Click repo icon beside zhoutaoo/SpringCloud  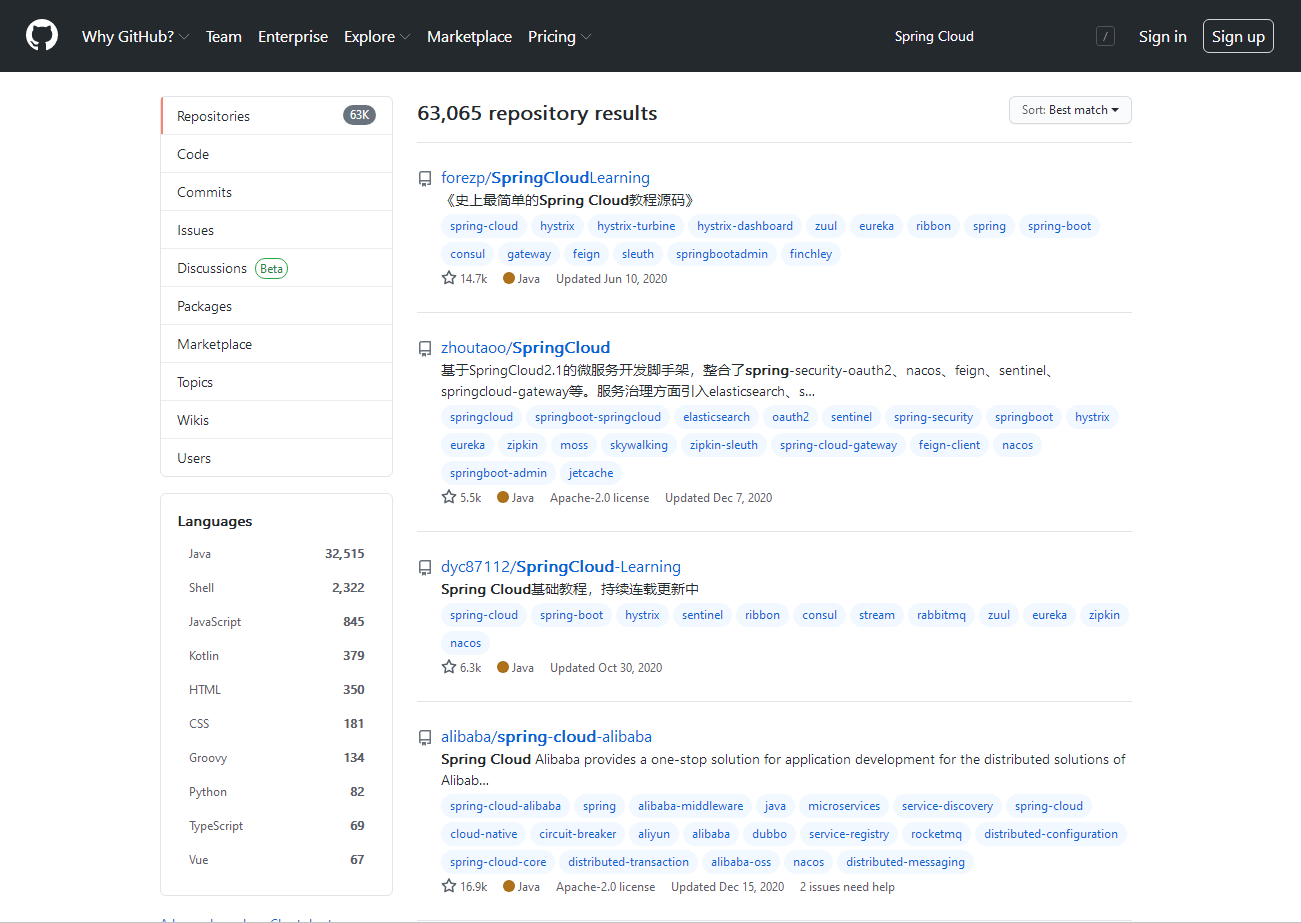click(425, 349)
